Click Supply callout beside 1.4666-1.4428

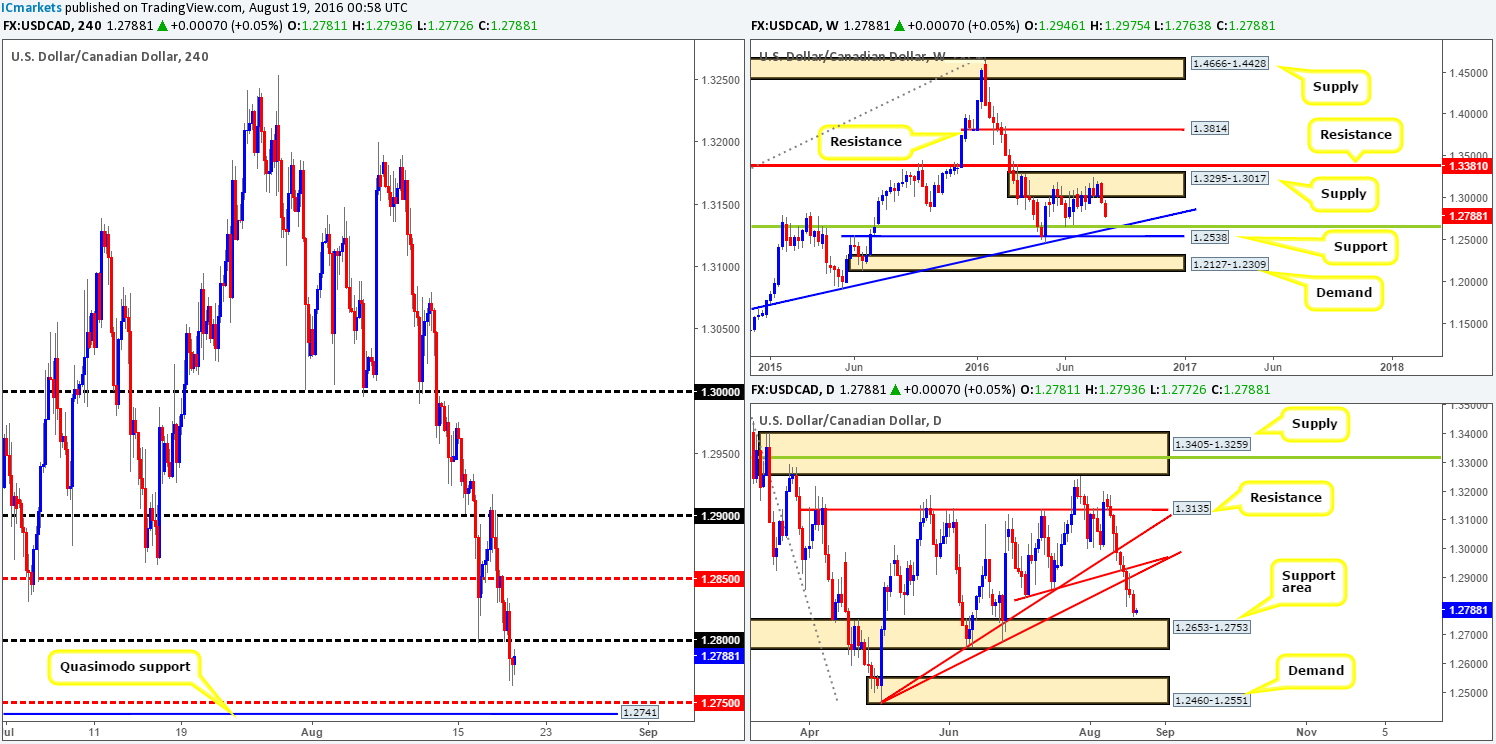pos(1335,87)
